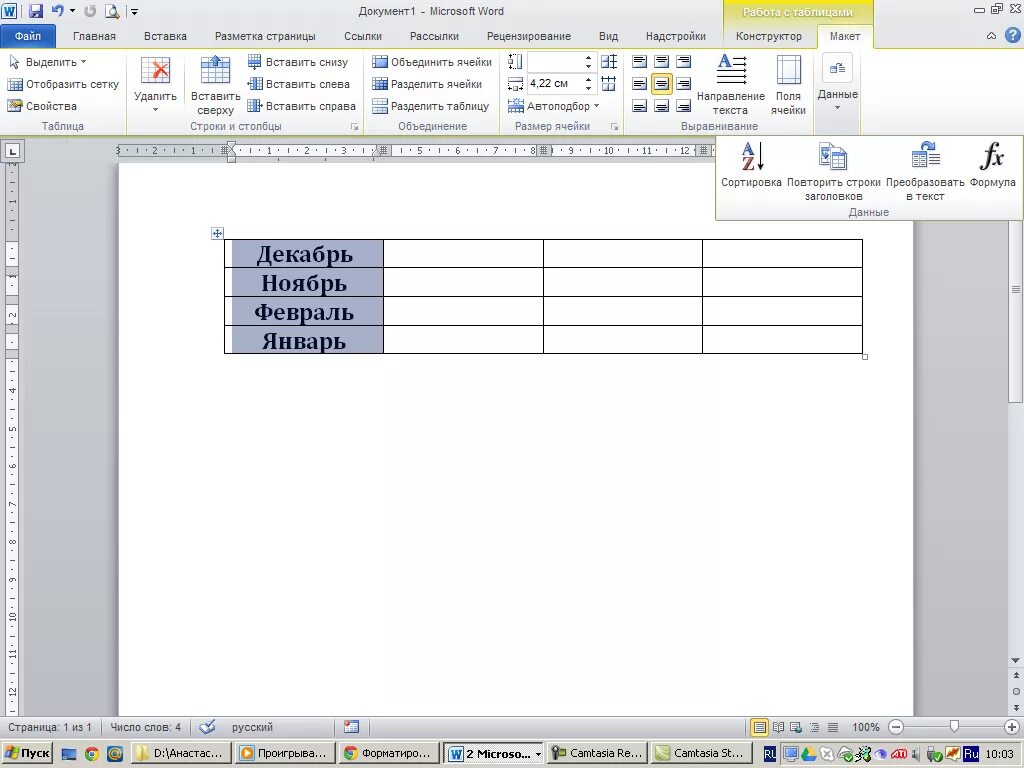Open Поля ячейки (cell margins)
1024x768 pixels.
coord(788,85)
